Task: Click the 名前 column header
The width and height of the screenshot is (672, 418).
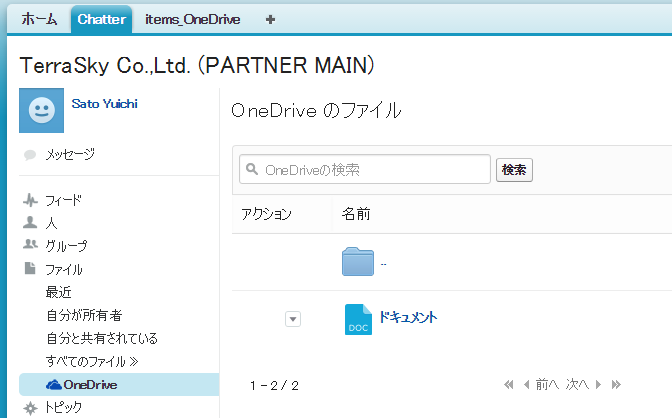Action: click(356, 214)
